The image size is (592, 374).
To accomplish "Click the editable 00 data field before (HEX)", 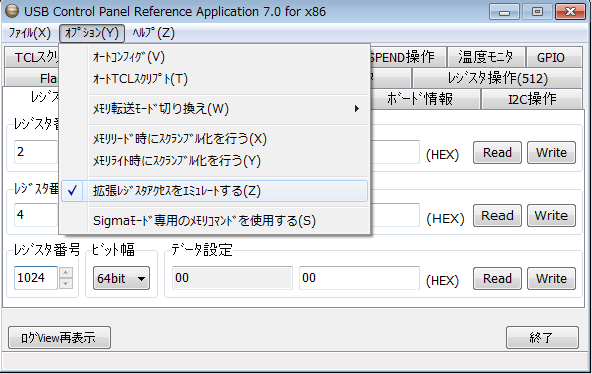I will point(359,278).
